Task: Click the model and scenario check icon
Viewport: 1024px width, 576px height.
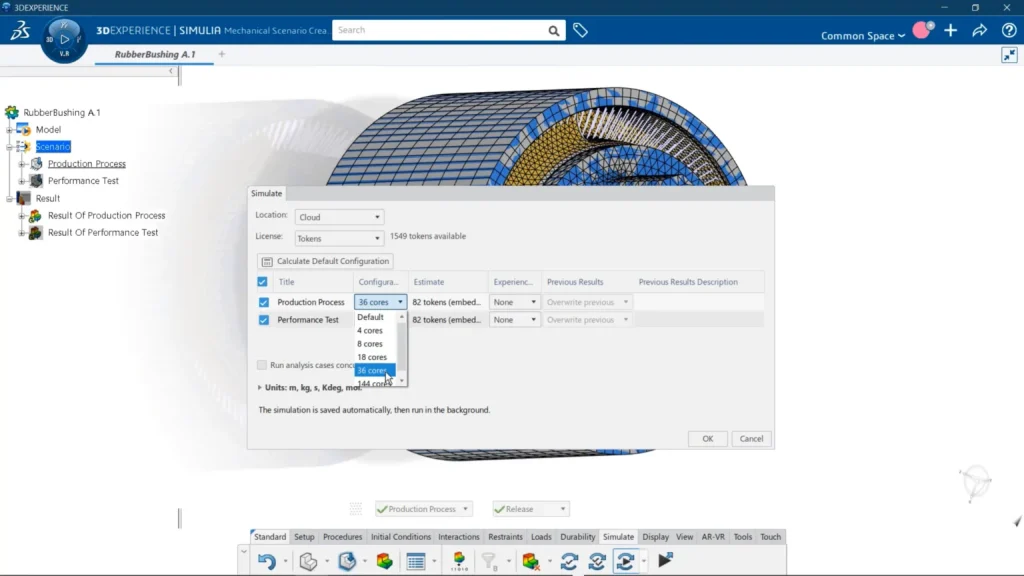Action: point(569,561)
